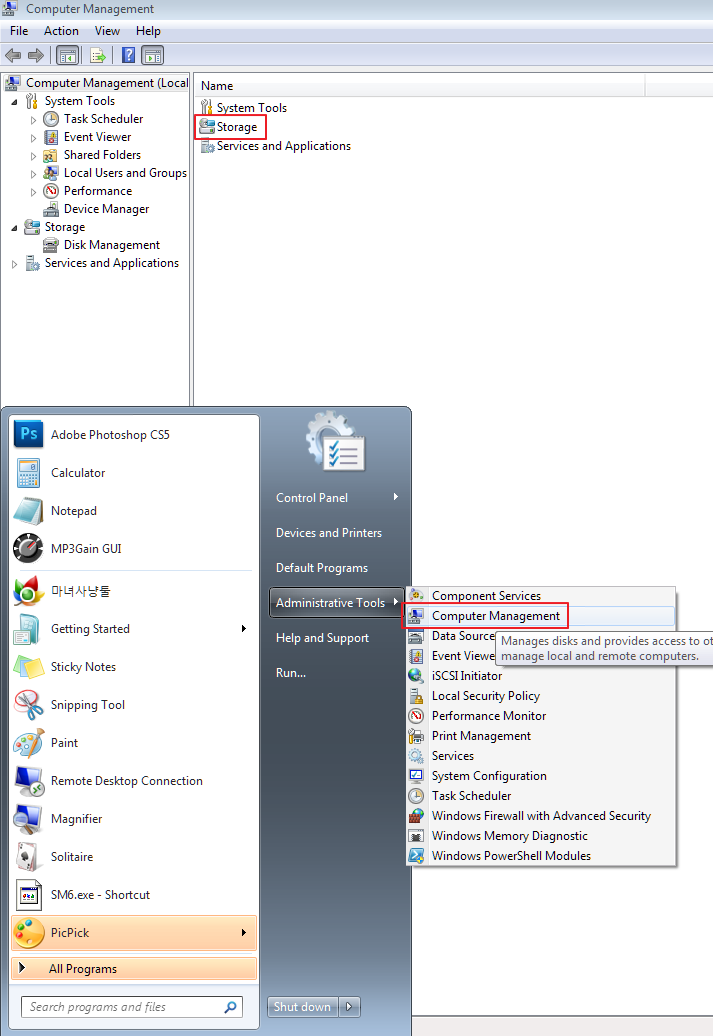
Task: Launch Adobe Photoshop CS5 from Start menu
Action: coord(134,435)
